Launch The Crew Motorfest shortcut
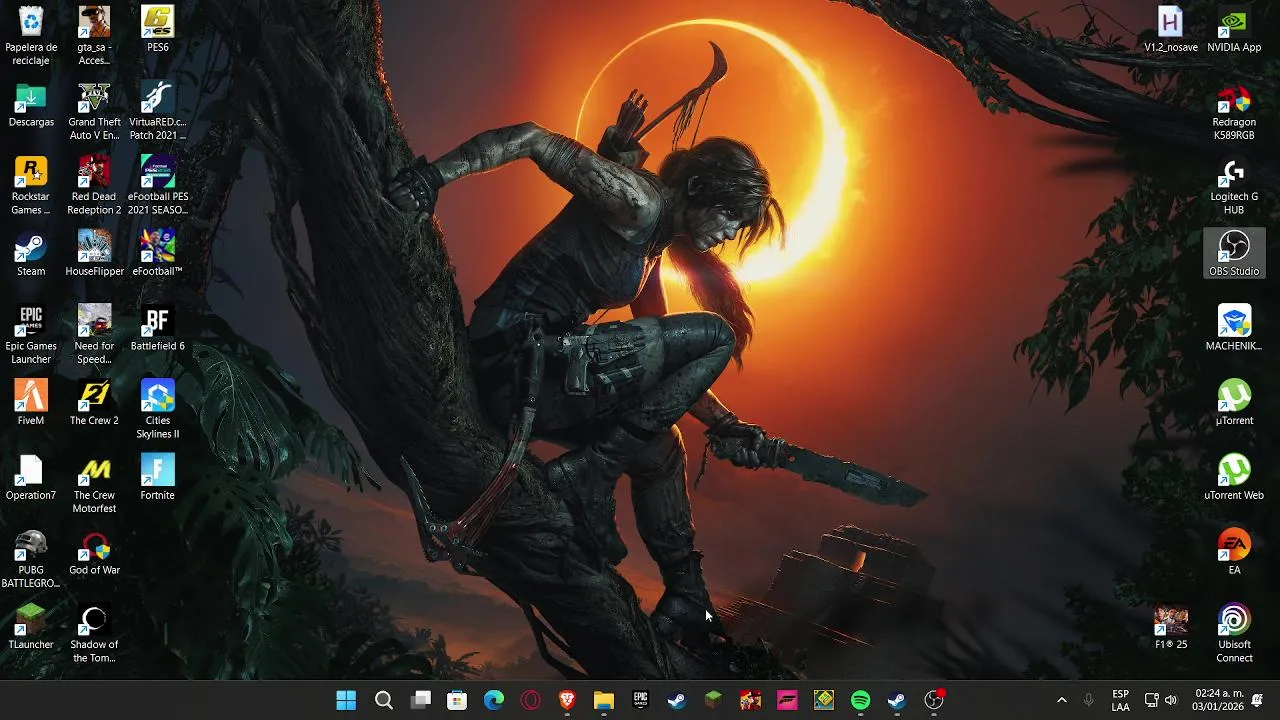Viewport: 1280px width, 720px height. [x=94, y=485]
